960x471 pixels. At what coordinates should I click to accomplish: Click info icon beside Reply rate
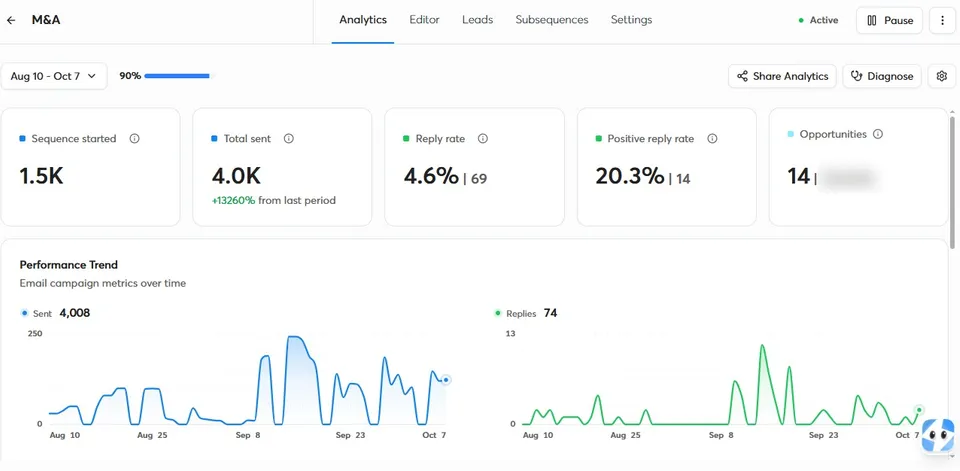tap(482, 138)
